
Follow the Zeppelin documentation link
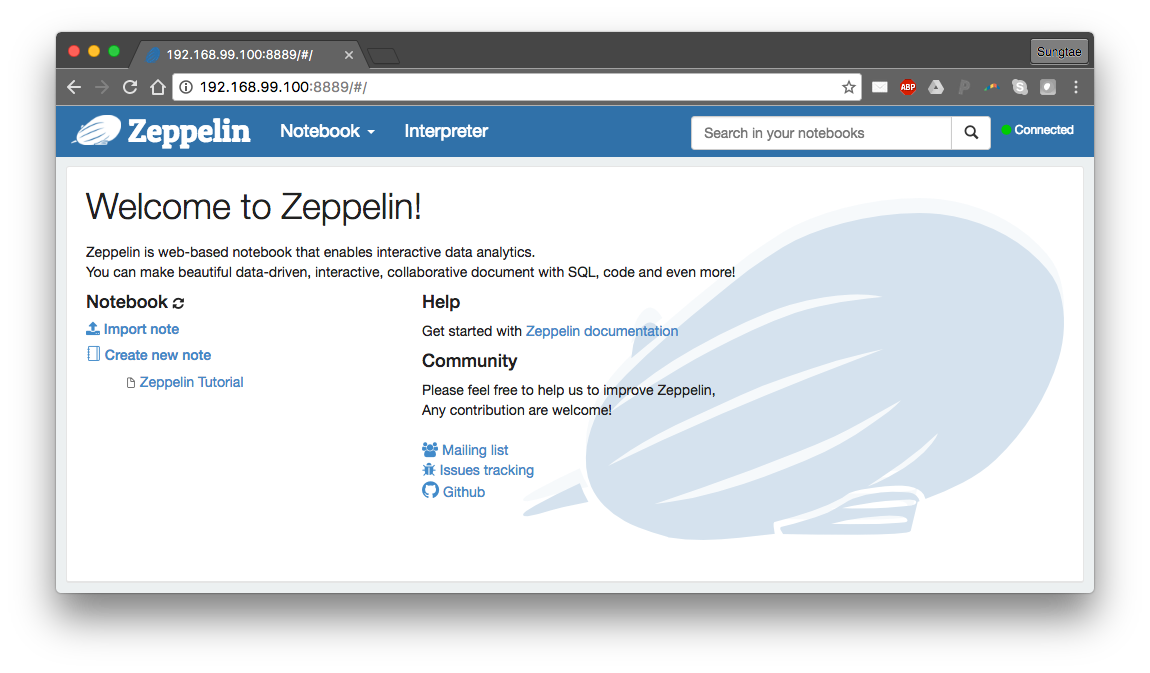coord(601,330)
